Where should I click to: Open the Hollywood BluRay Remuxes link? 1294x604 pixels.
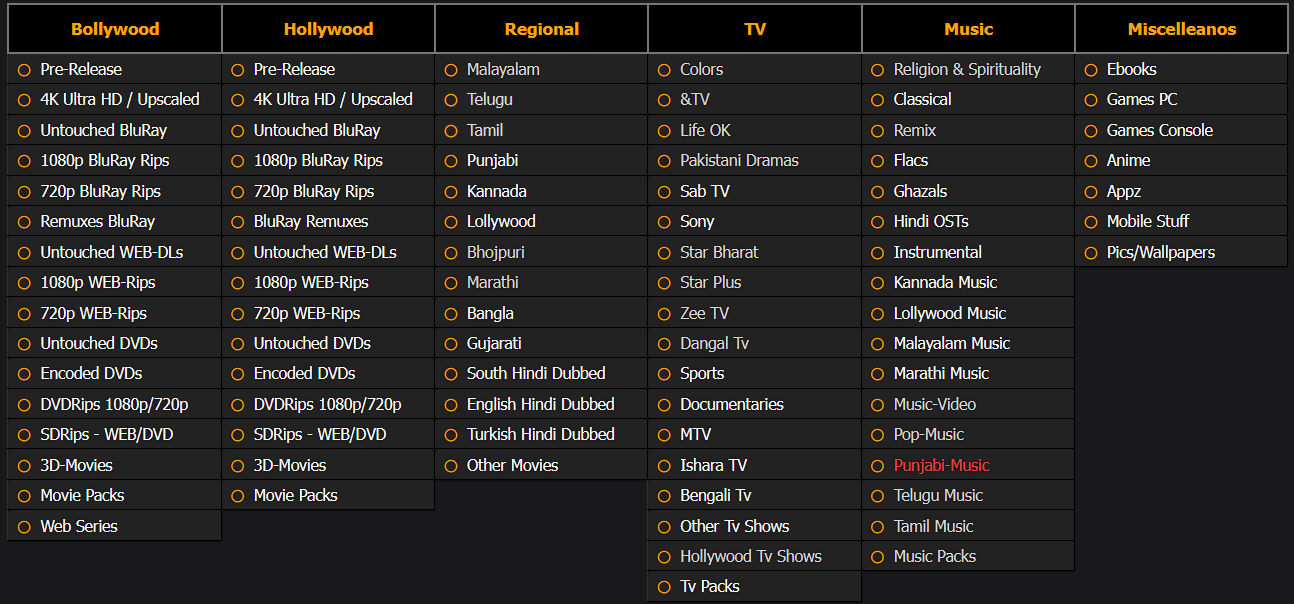point(311,221)
